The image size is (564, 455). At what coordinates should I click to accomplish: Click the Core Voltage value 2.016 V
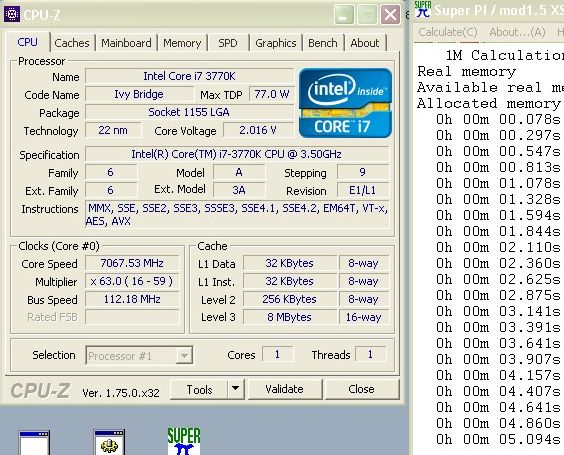tap(258, 130)
